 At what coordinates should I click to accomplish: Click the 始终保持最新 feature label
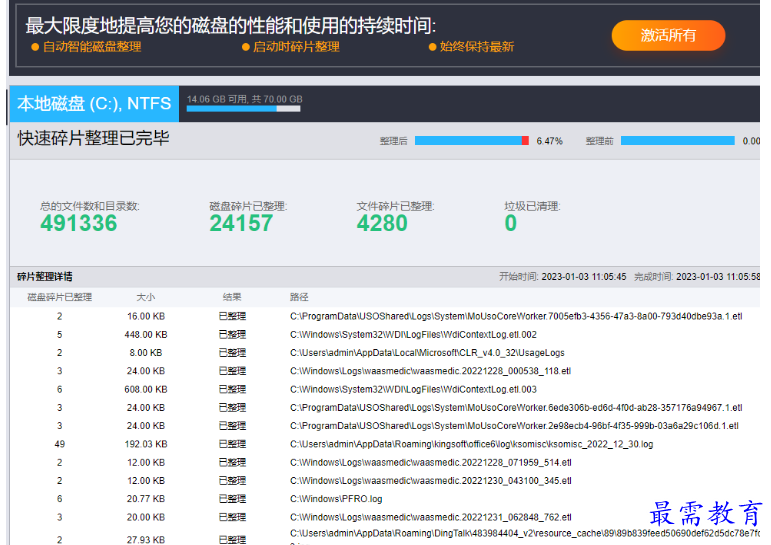pos(476,47)
